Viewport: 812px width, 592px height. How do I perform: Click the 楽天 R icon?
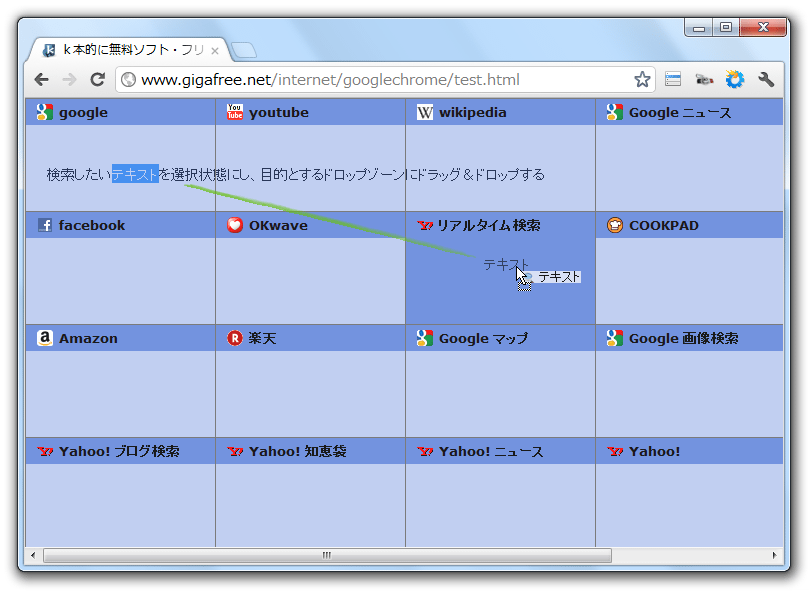(235, 338)
